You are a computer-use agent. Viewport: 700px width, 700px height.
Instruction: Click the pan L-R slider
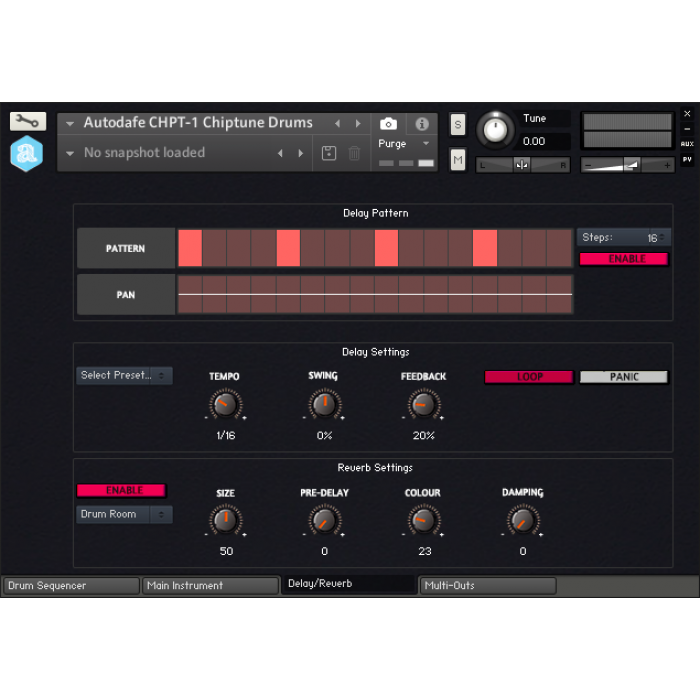(522, 166)
